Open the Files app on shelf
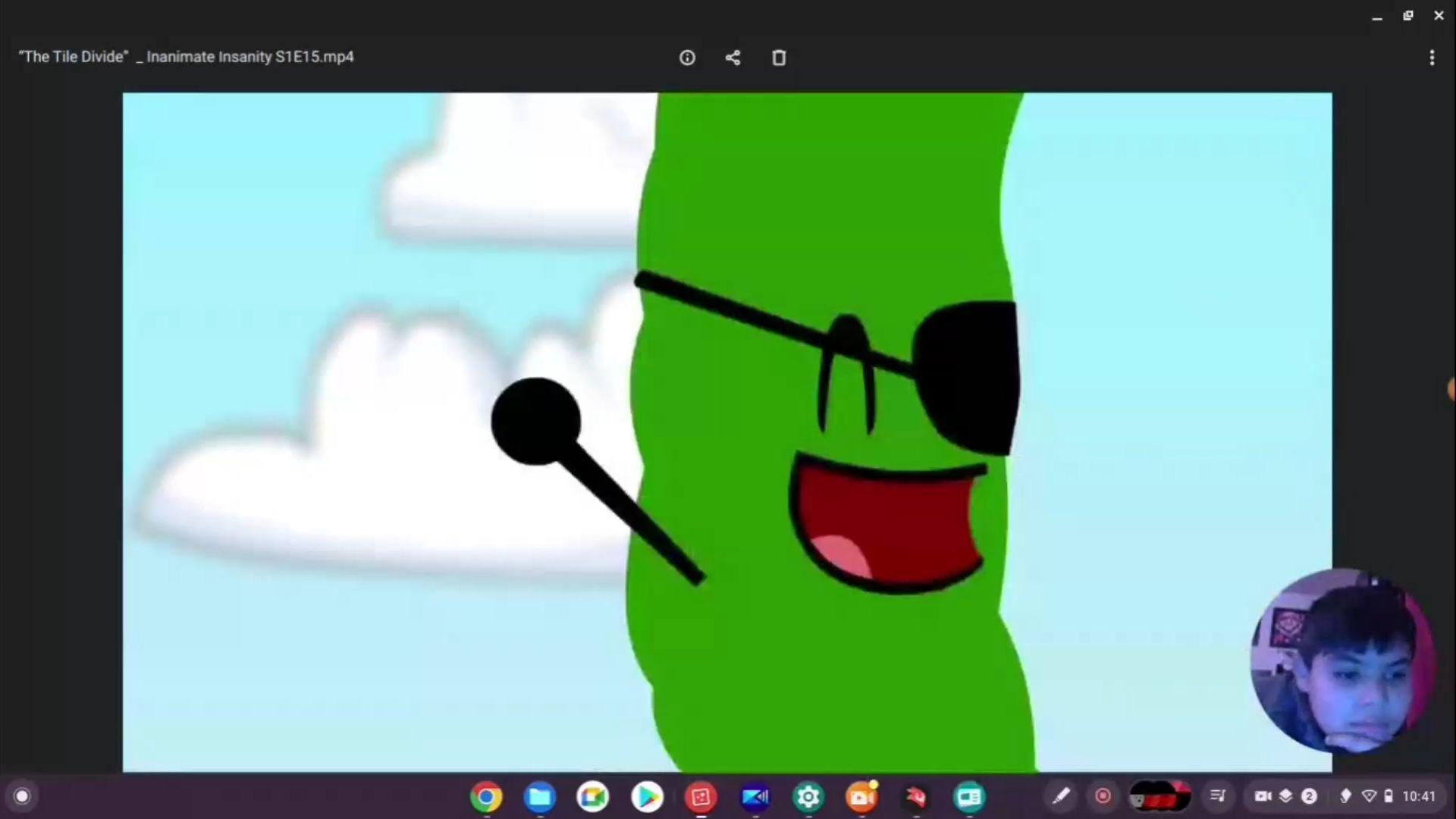The height and width of the screenshot is (819, 1456). coord(540,797)
